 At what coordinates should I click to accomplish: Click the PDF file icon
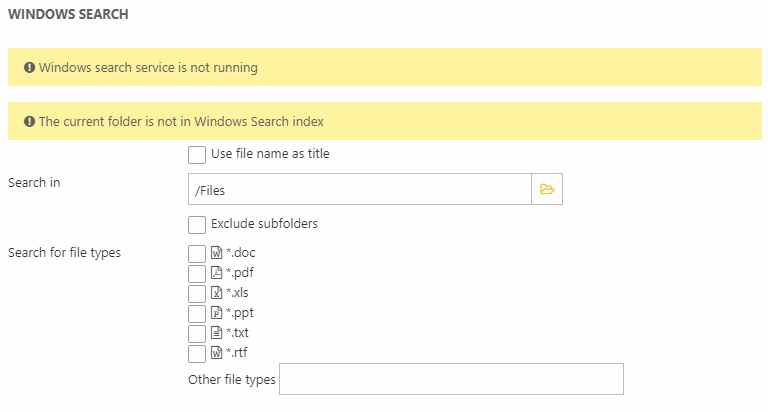coord(216,273)
